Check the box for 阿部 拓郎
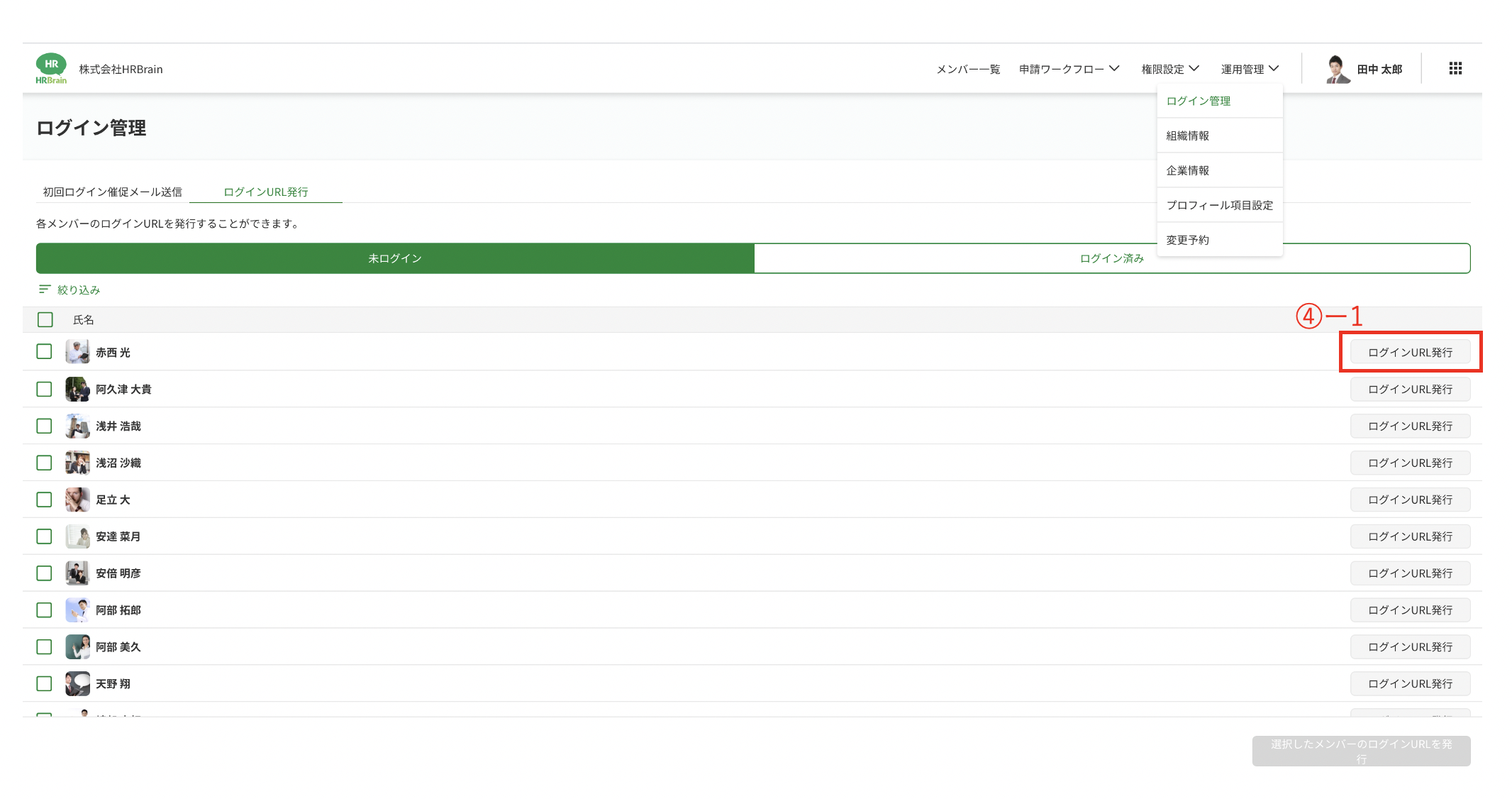 [44, 610]
